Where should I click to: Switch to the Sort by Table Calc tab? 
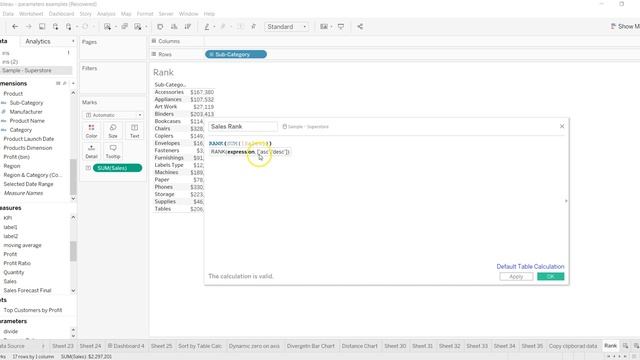point(200,346)
